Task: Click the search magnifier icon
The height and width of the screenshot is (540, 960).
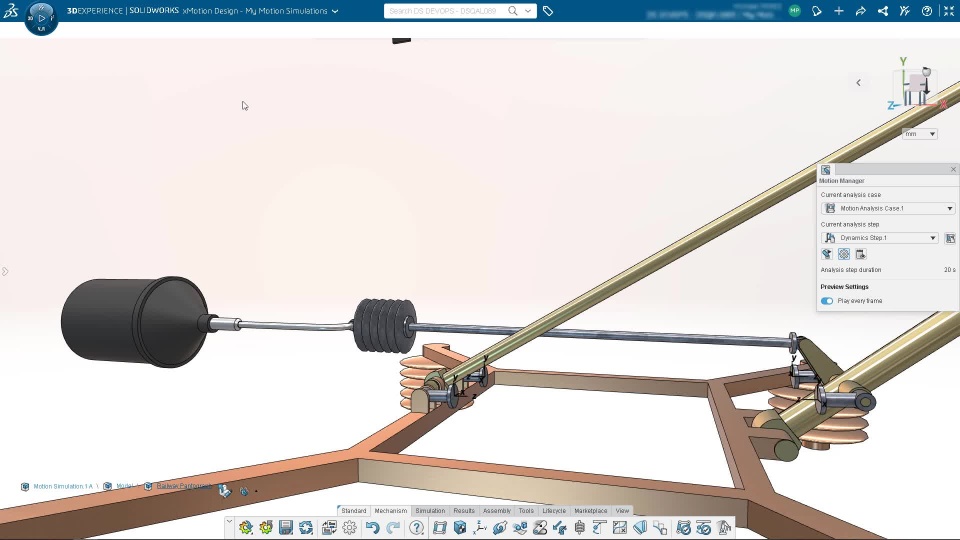Action: pos(512,11)
